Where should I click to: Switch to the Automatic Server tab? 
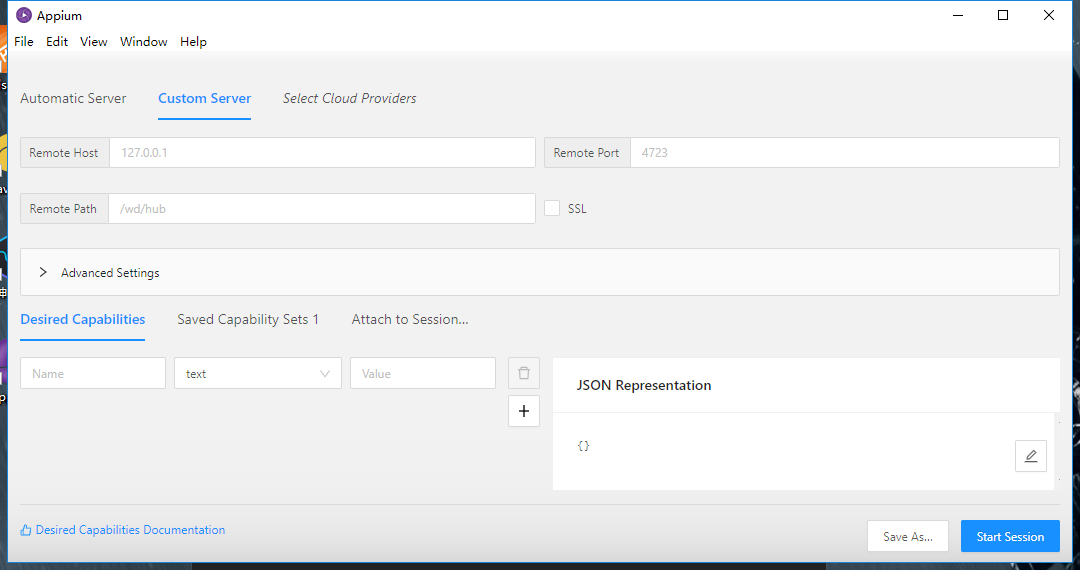73,98
